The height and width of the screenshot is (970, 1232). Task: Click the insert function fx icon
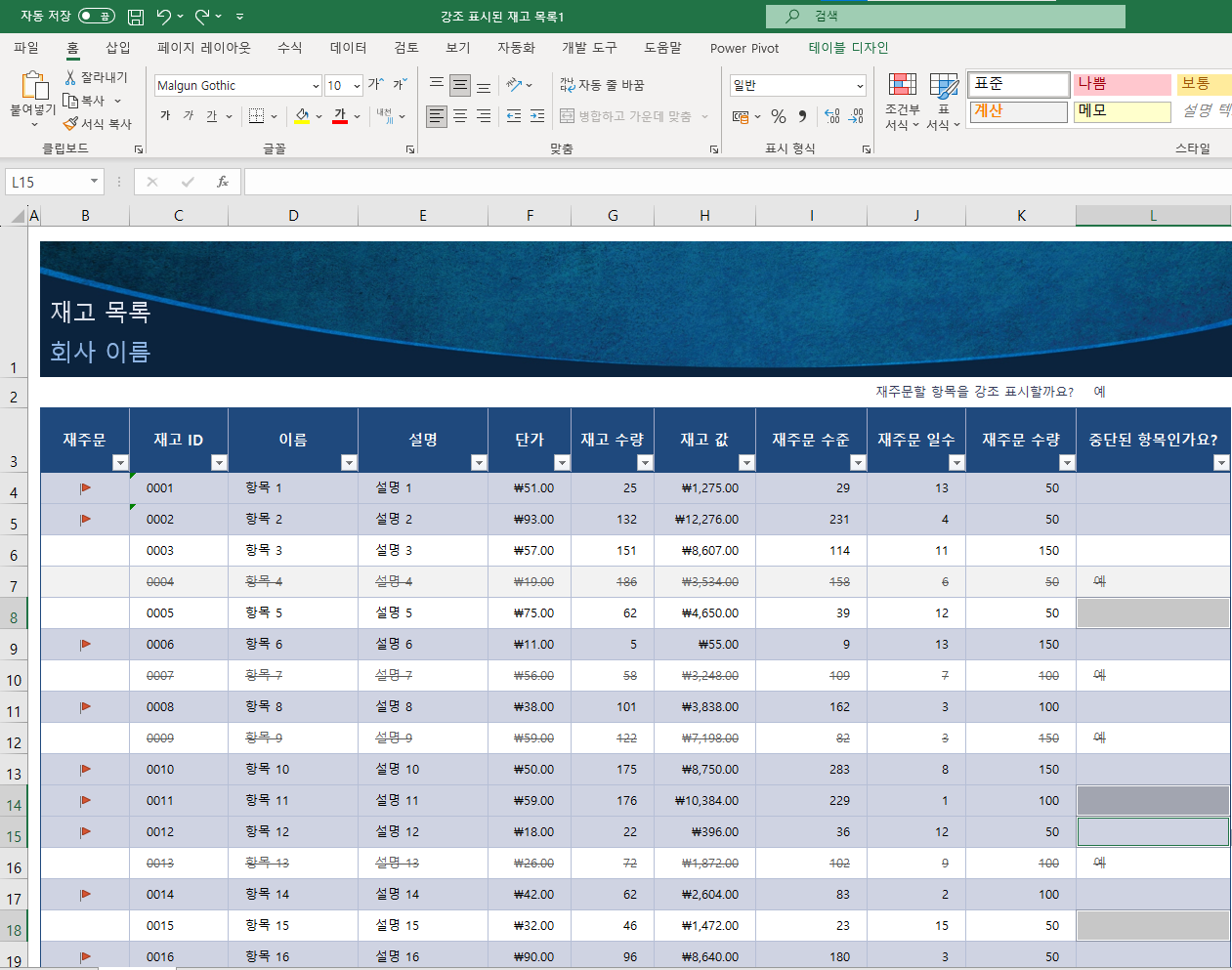(223, 182)
